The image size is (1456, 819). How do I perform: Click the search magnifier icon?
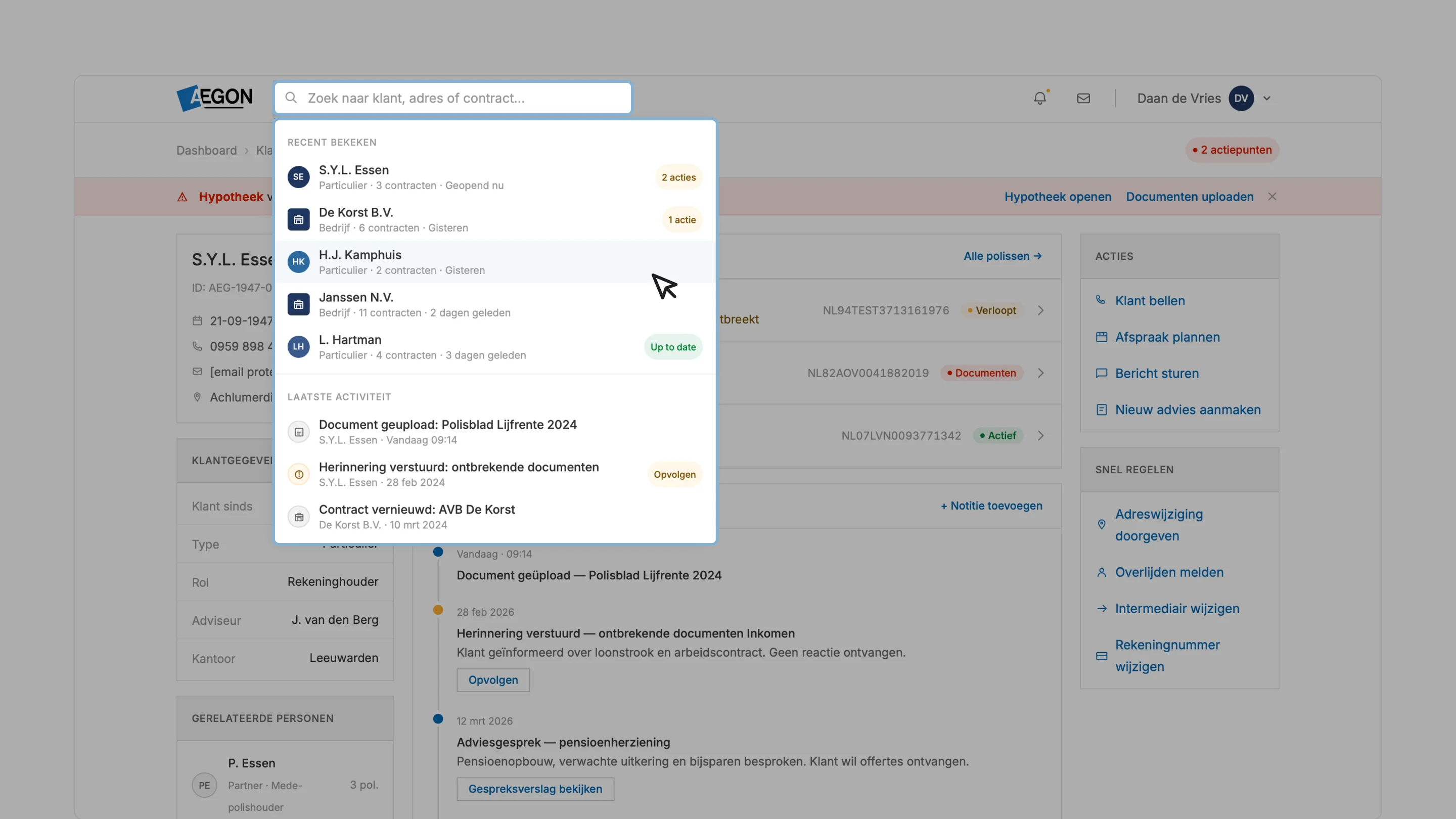coord(291,98)
